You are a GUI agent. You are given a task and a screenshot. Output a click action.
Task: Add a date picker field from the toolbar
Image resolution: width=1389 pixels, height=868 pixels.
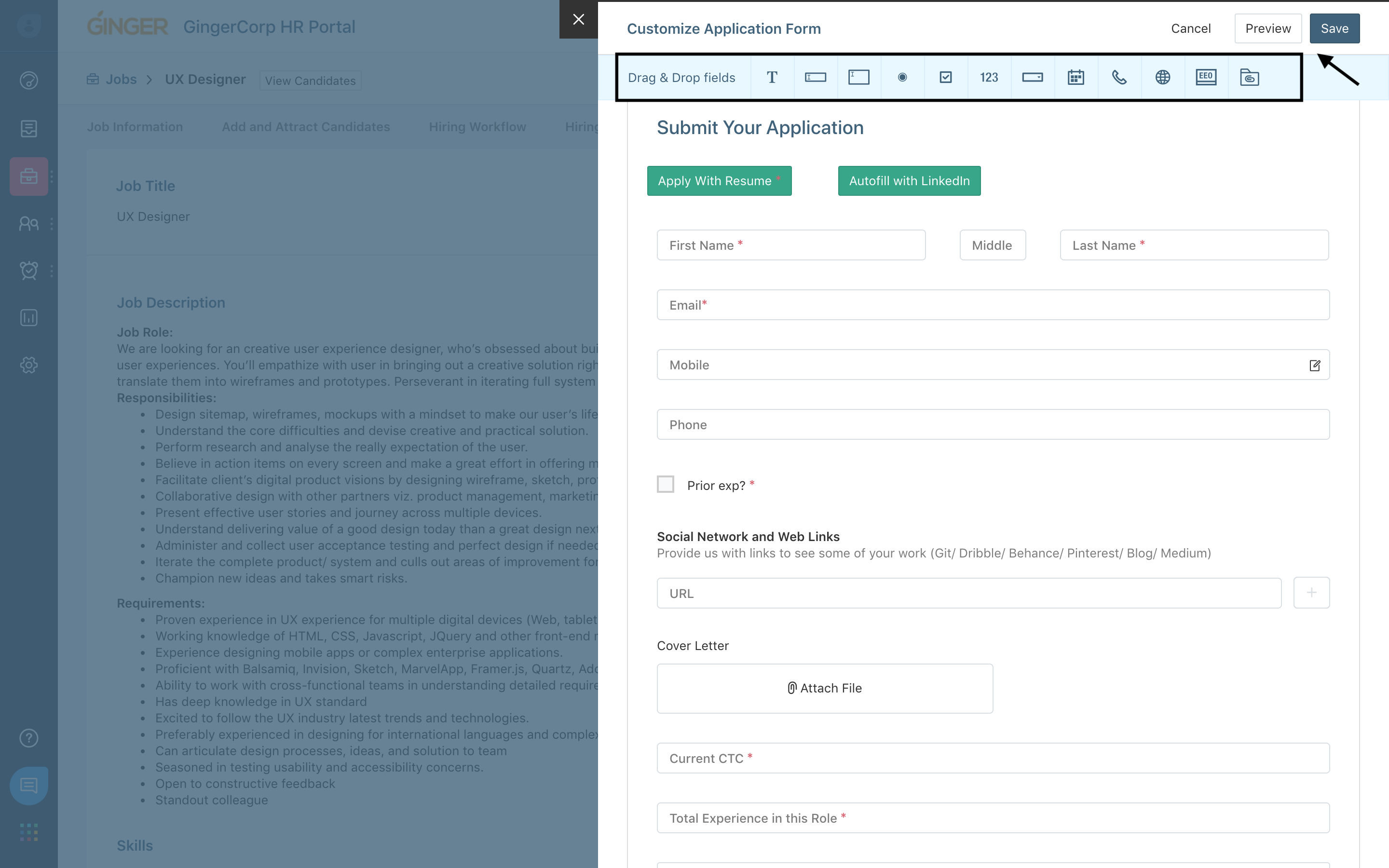[x=1075, y=77]
